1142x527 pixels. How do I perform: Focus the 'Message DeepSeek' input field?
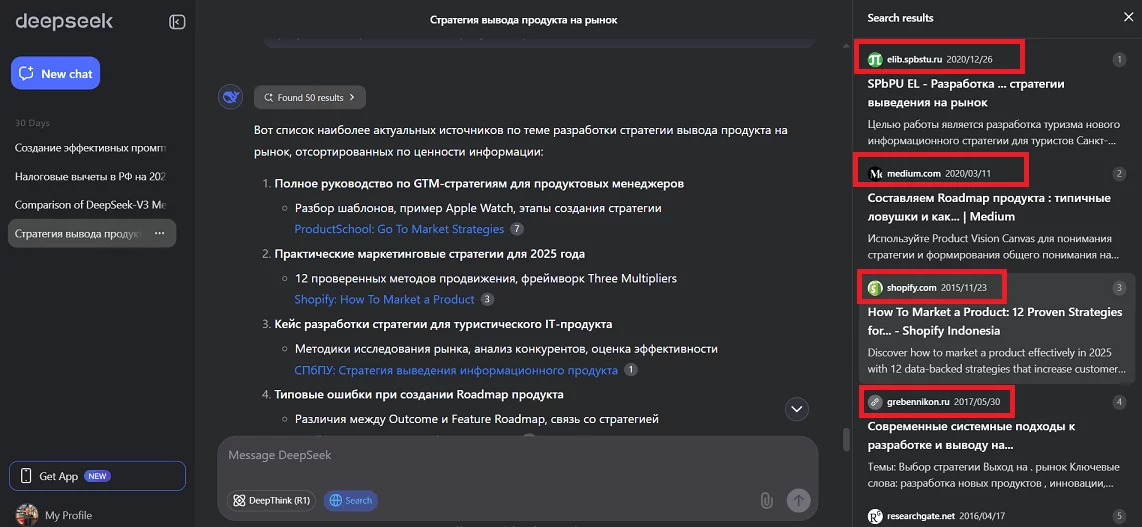pos(517,456)
